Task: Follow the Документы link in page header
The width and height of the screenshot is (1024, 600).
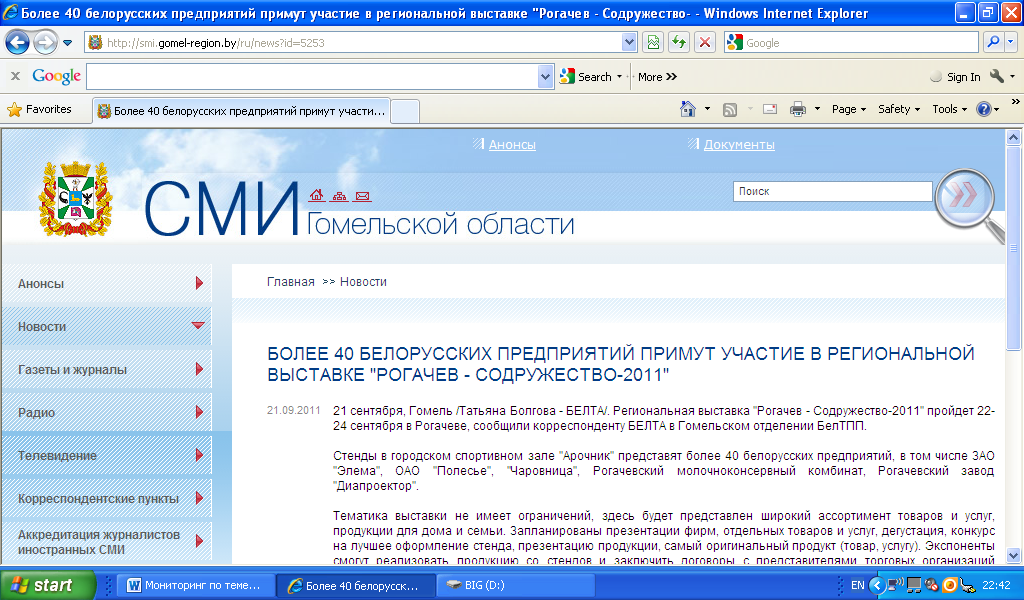Action: tap(738, 145)
